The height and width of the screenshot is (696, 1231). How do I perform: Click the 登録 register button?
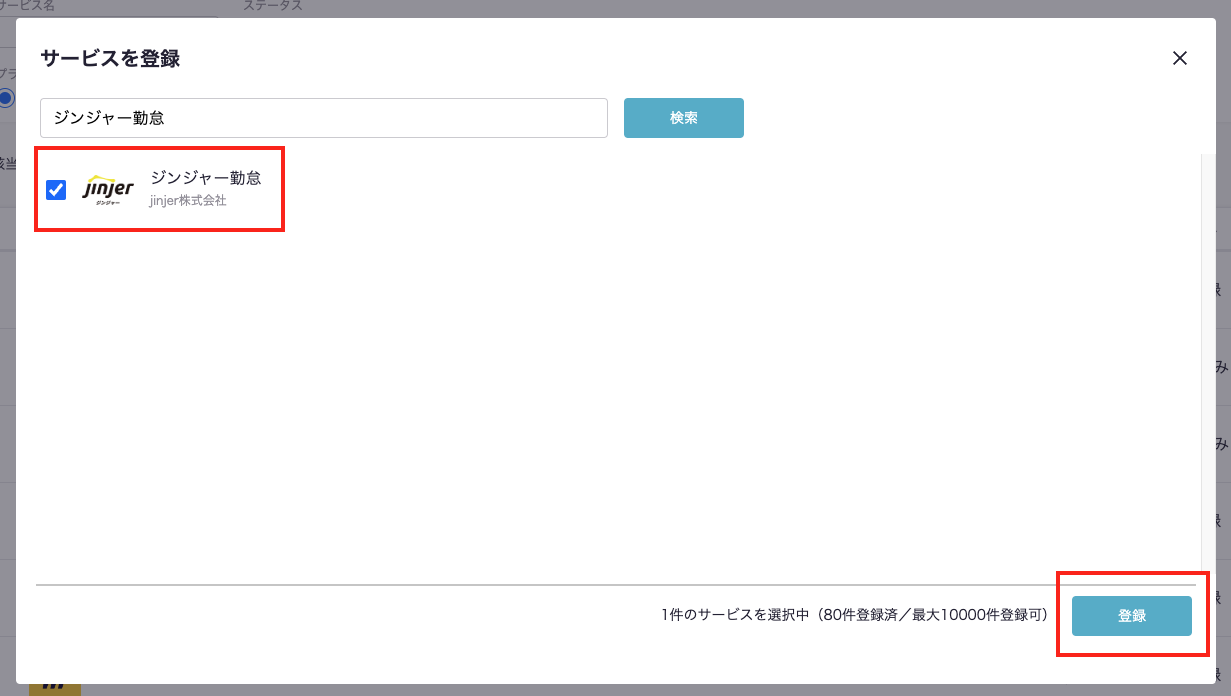click(1131, 616)
